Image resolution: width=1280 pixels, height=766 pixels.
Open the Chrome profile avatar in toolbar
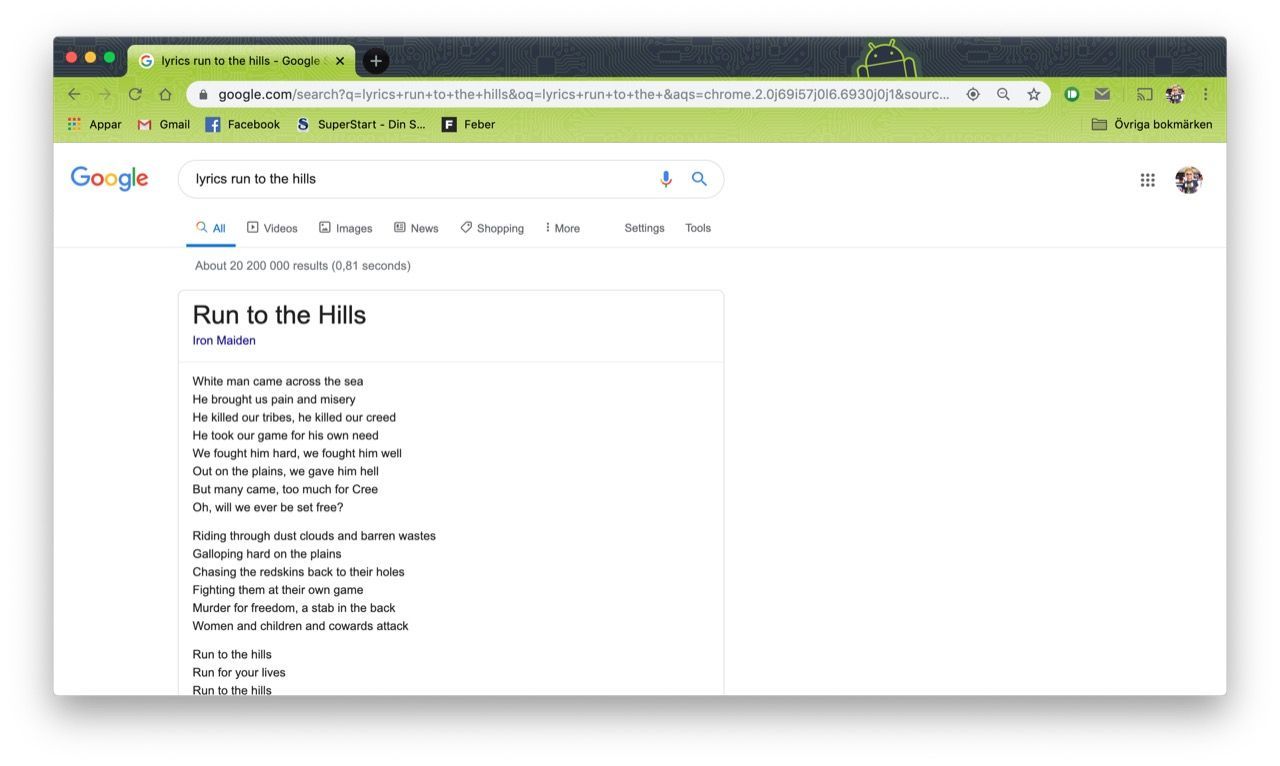click(x=1175, y=94)
